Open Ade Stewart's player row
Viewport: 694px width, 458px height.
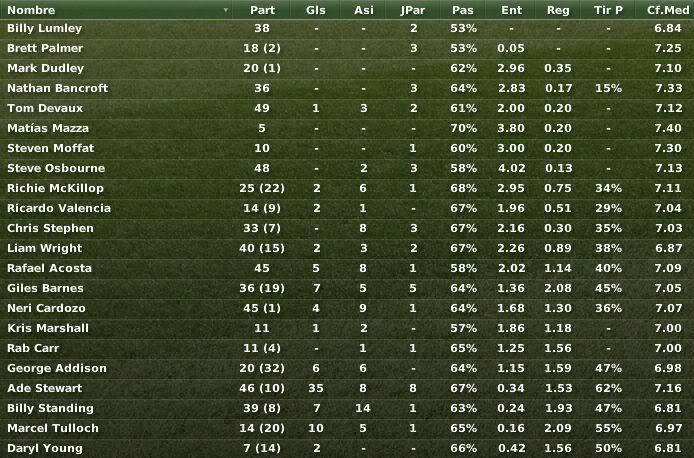coord(347,388)
